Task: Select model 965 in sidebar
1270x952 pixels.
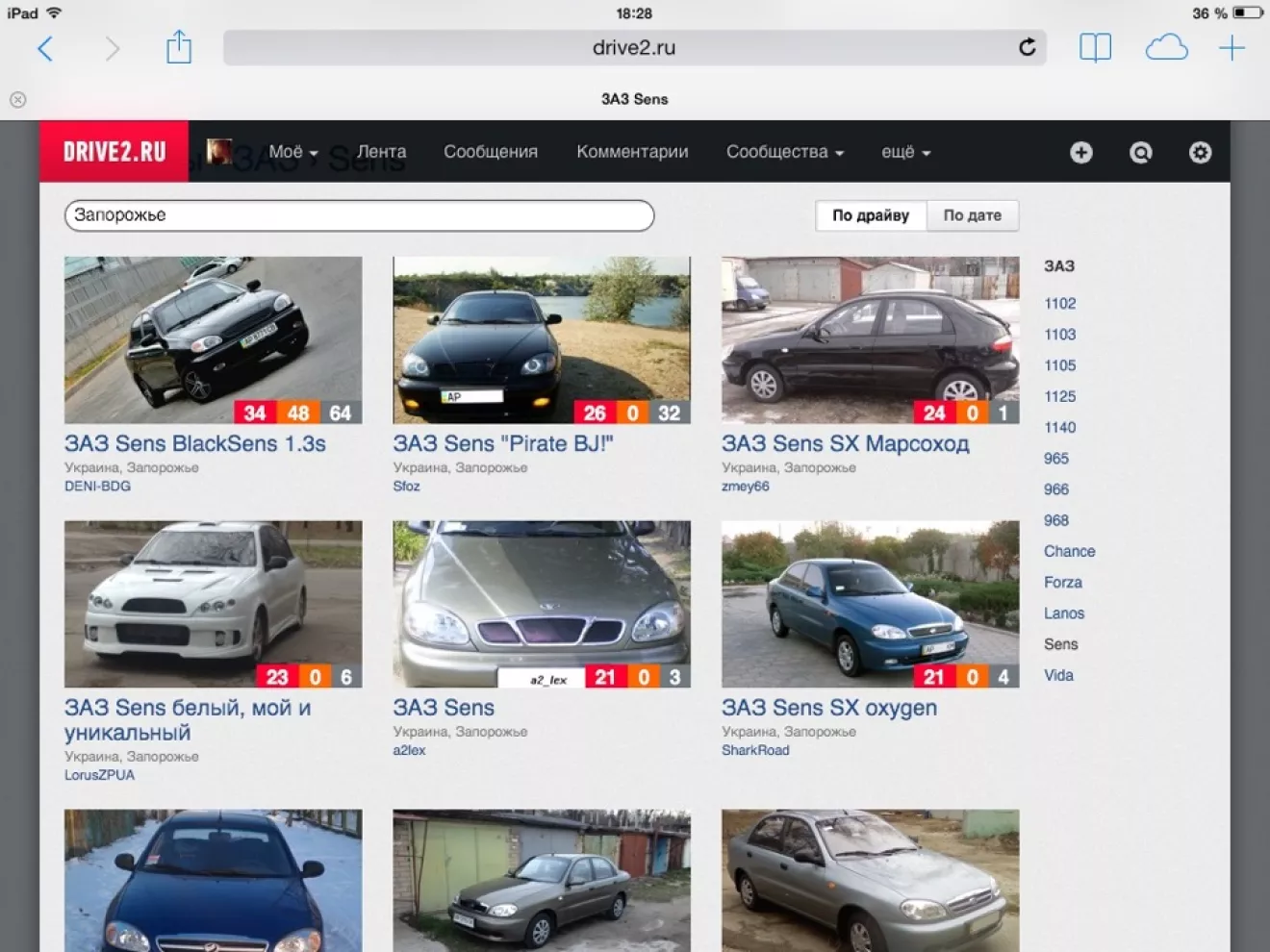Action: click(x=1055, y=458)
